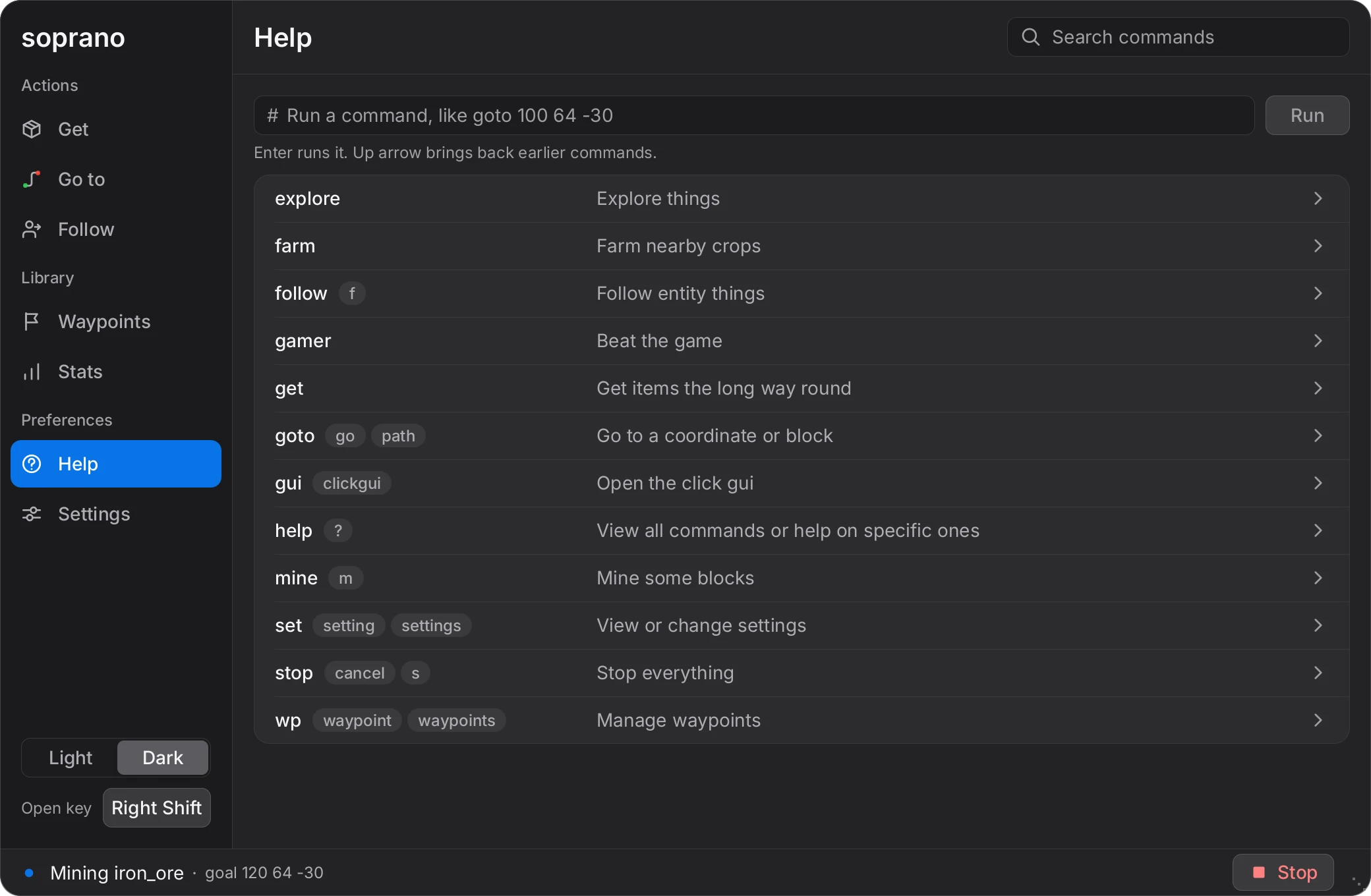The width and height of the screenshot is (1371, 896).
Task: Click the 'path' alias tag on goto
Action: tap(398, 435)
